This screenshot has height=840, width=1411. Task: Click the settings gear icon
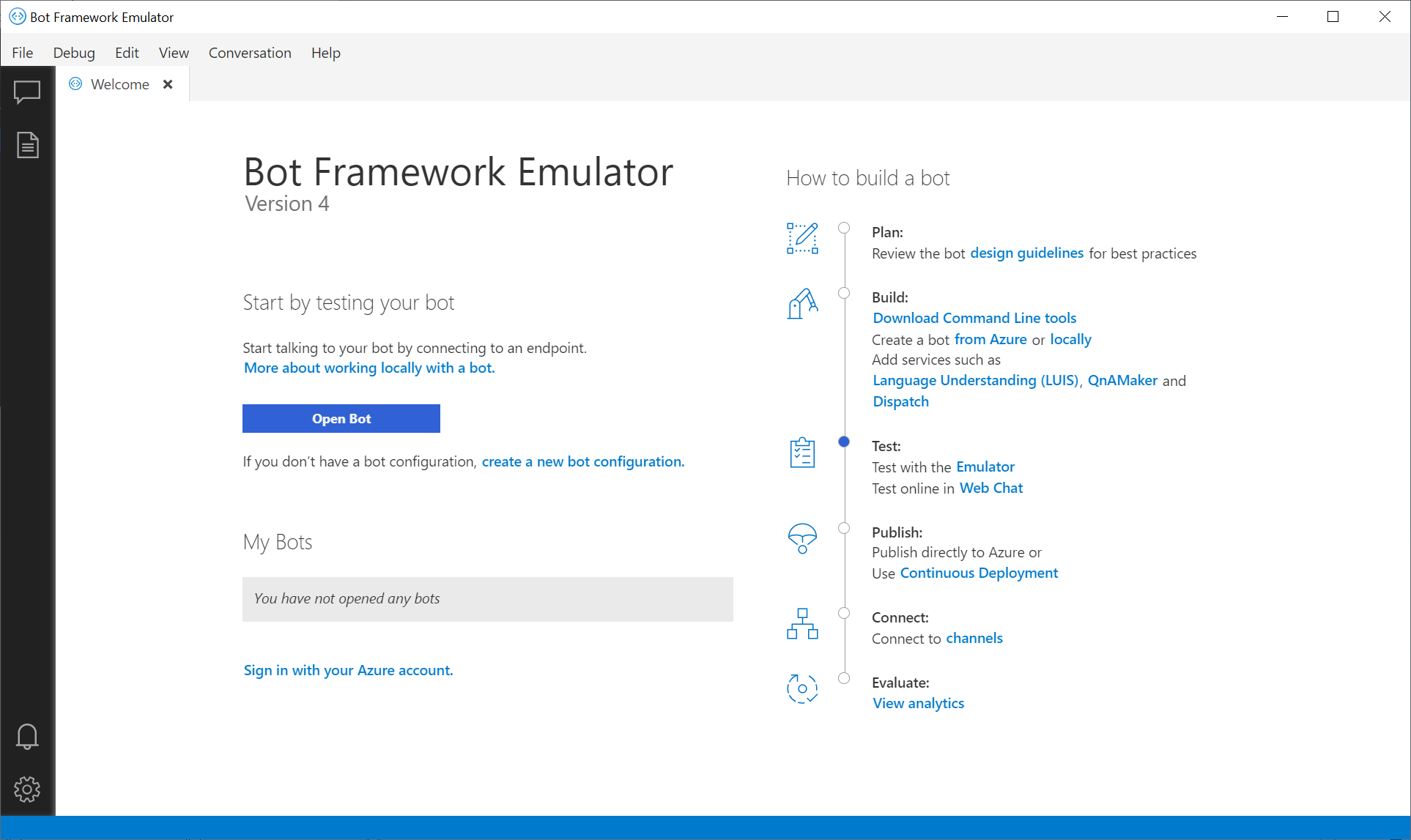click(27, 790)
